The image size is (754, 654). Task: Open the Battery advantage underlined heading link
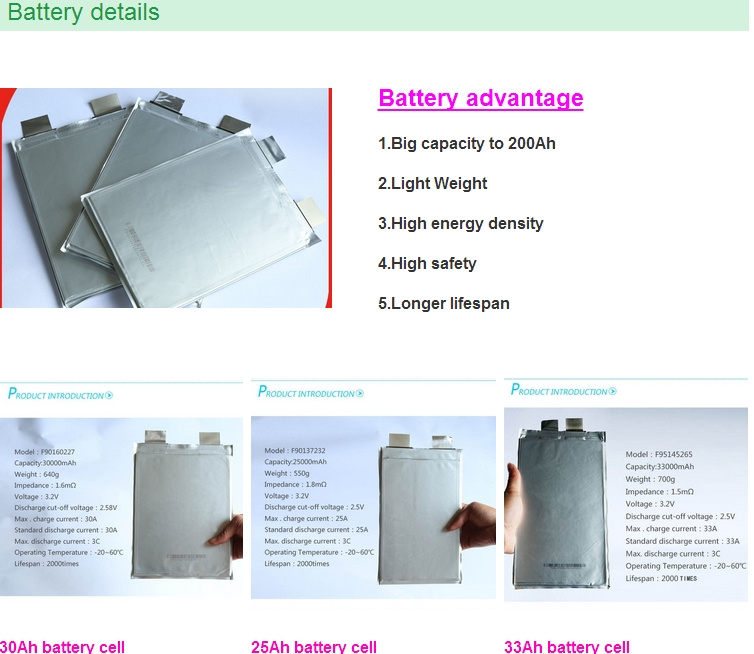[x=481, y=99]
